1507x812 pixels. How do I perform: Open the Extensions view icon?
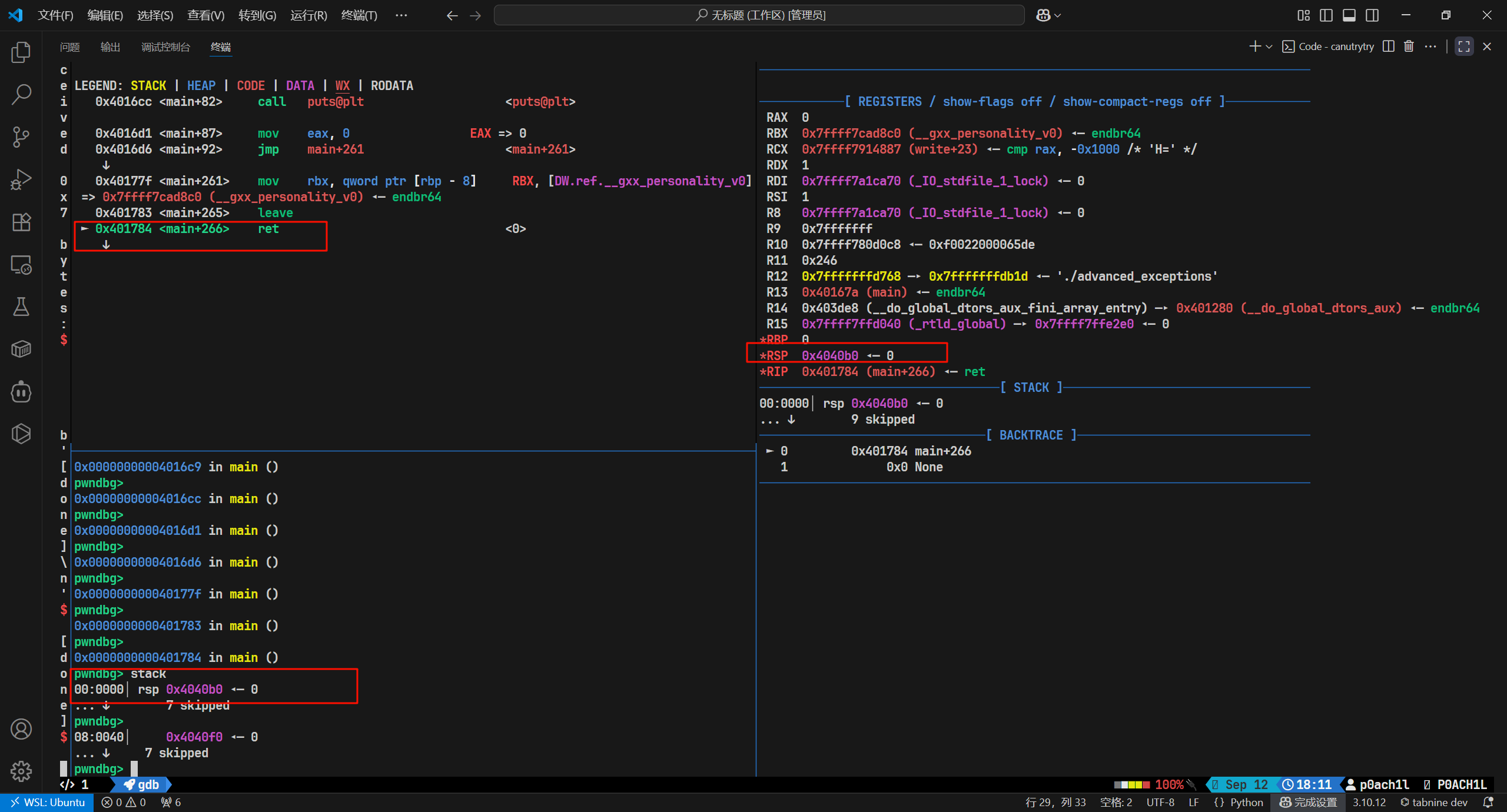(x=21, y=222)
